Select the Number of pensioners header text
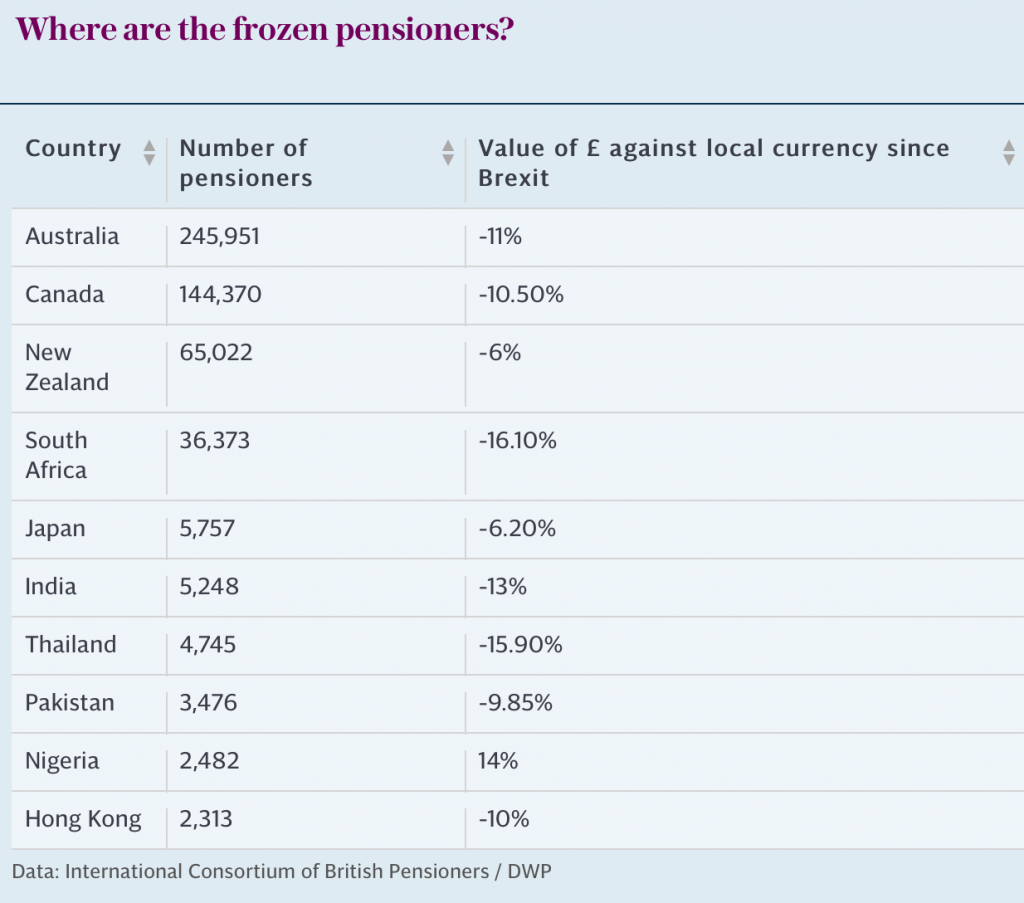This screenshot has height=903, width=1024. 245,163
